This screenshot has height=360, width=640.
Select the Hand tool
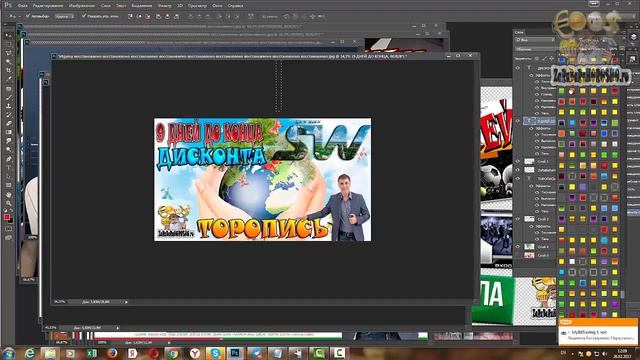coord(9,195)
